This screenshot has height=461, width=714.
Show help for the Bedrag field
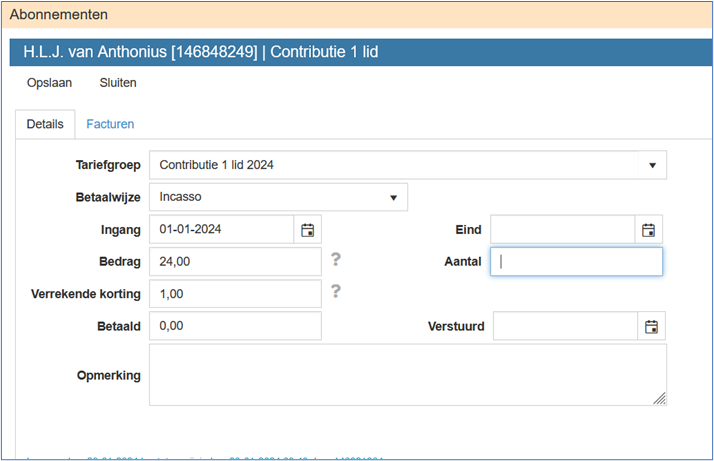[x=336, y=260]
